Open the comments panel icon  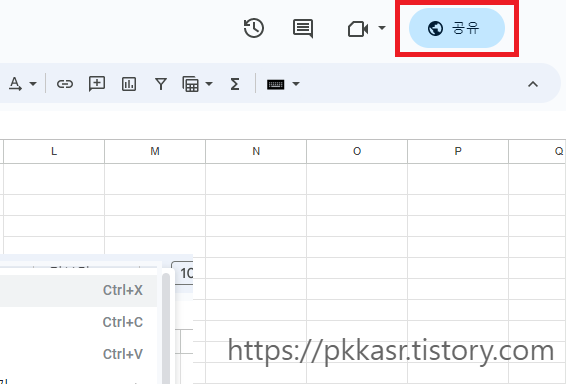(x=303, y=28)
